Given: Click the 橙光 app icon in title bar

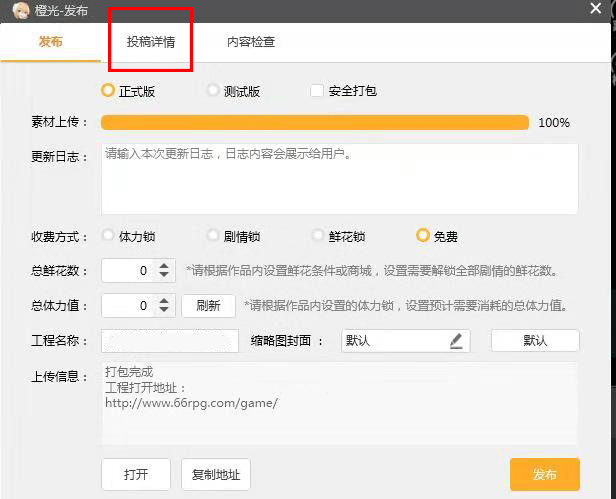Looking at the screenshot, I should coord(17,10).
